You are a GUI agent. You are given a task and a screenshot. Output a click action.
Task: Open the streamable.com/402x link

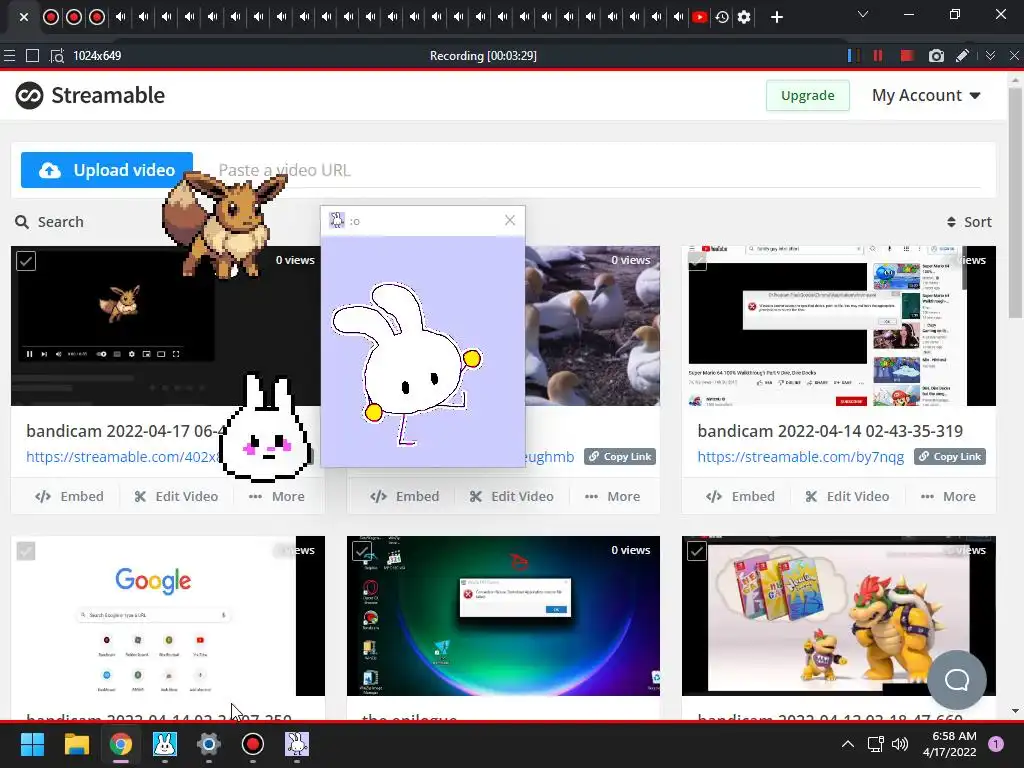(x=123, y=456)
